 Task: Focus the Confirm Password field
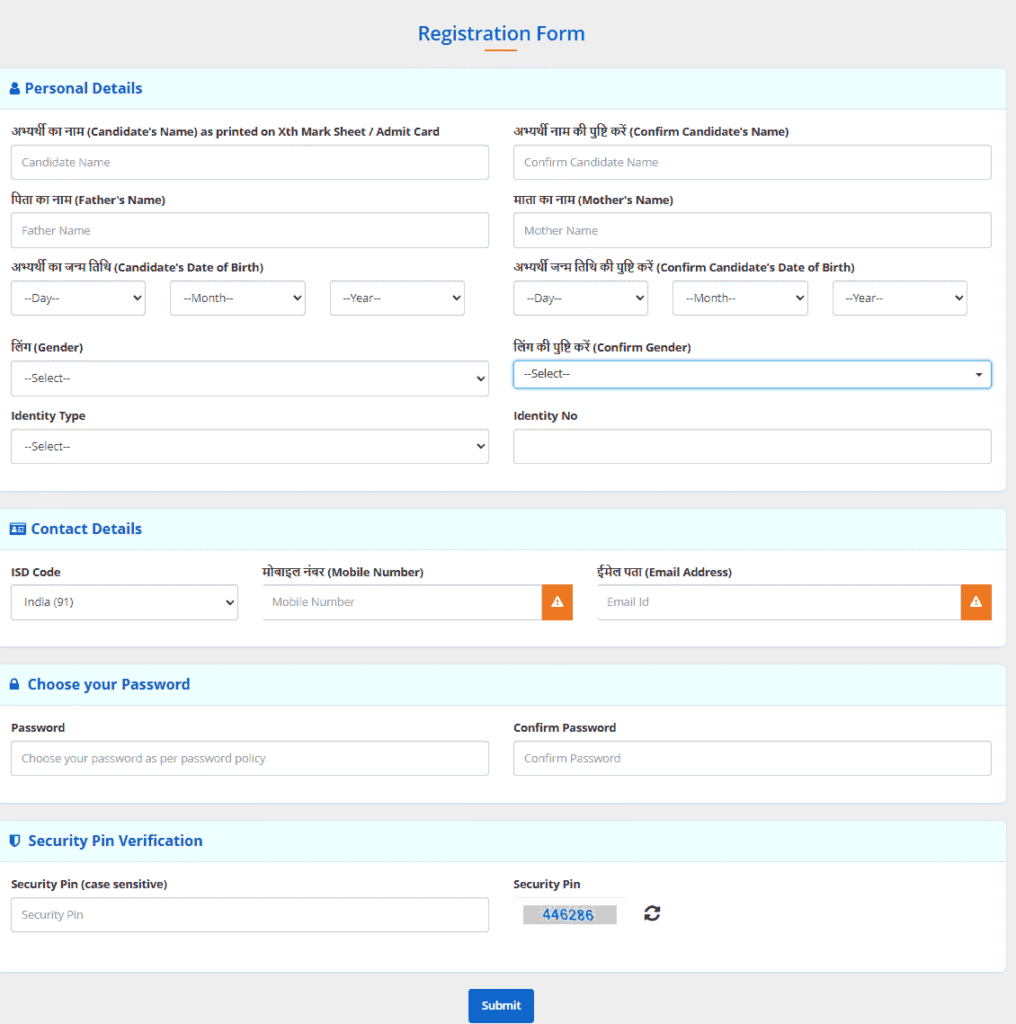[x=752, y=758]
